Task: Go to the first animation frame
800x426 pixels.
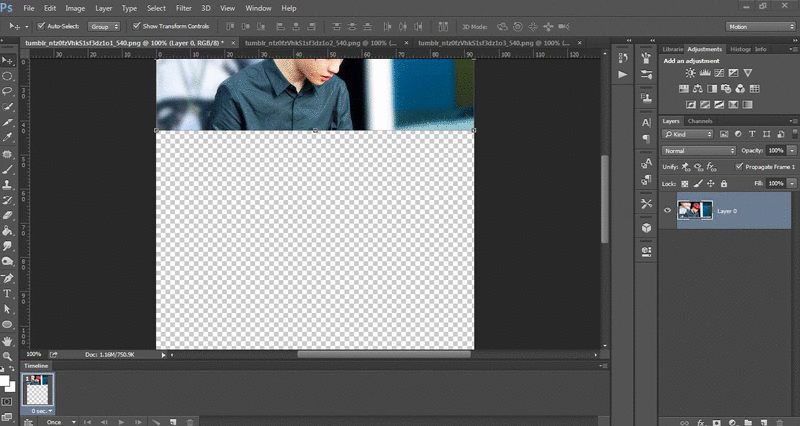Action: point(88,422)
